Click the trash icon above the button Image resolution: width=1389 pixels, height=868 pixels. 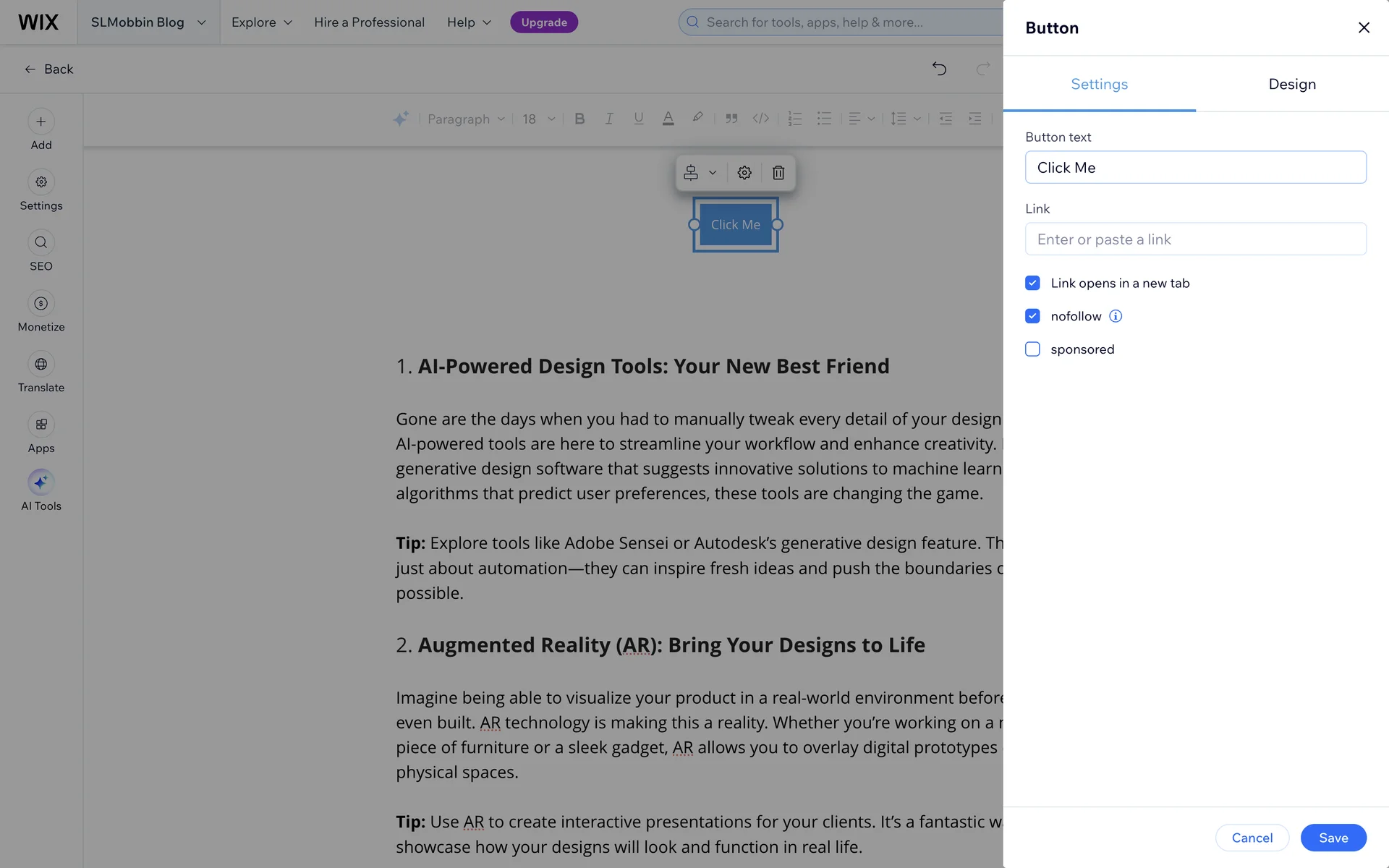(778, 173)
